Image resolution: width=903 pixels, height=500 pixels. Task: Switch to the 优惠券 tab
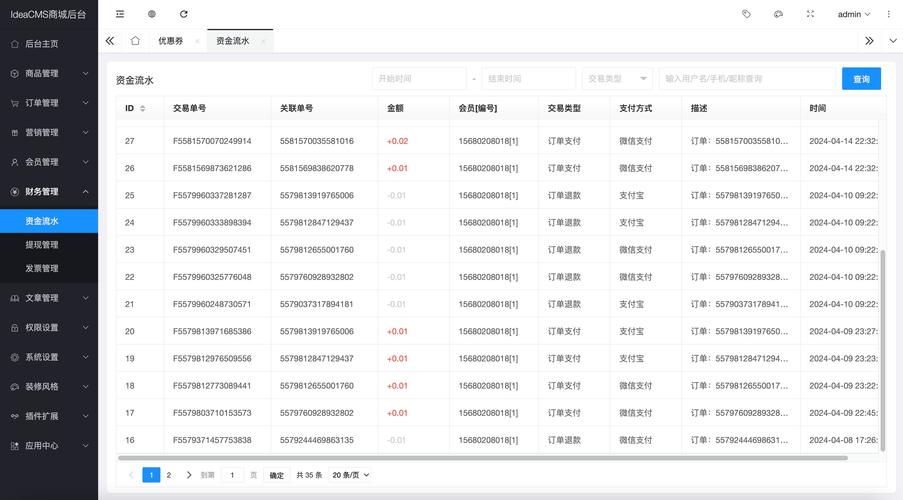[170, 41]
